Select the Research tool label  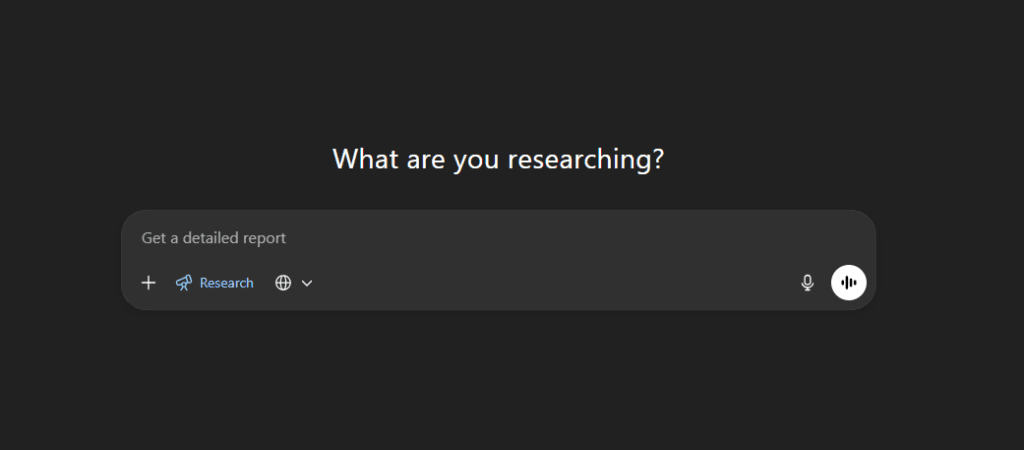click(226, 283)
